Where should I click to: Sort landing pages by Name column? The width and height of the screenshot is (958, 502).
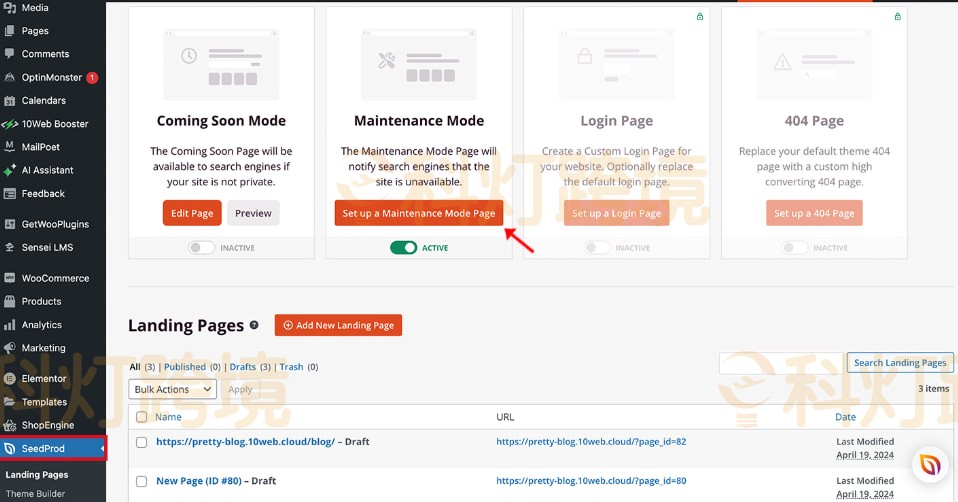click(168, 417)
